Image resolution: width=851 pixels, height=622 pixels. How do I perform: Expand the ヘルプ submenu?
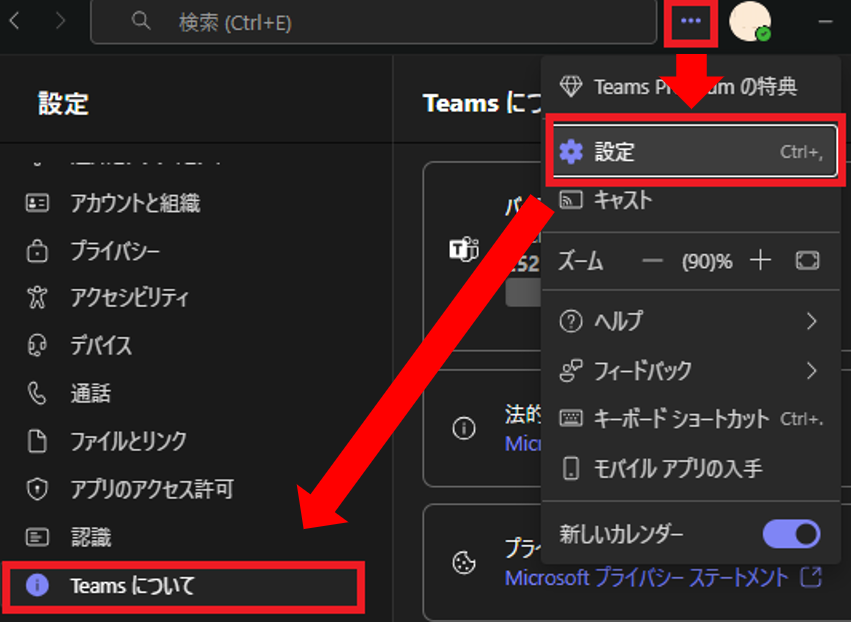[x=690, y=321]
